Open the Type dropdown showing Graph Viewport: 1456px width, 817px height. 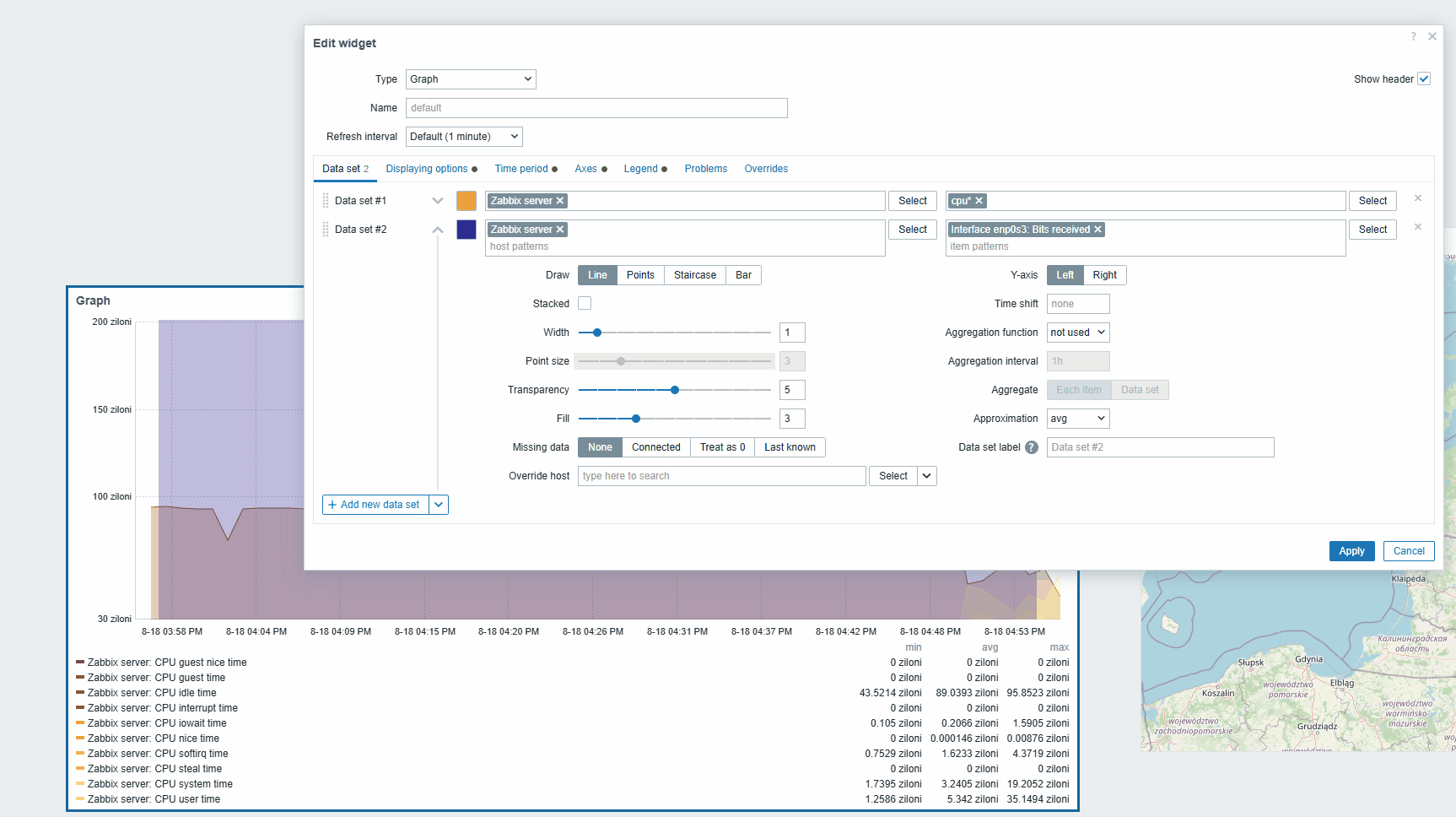[471, 79]
